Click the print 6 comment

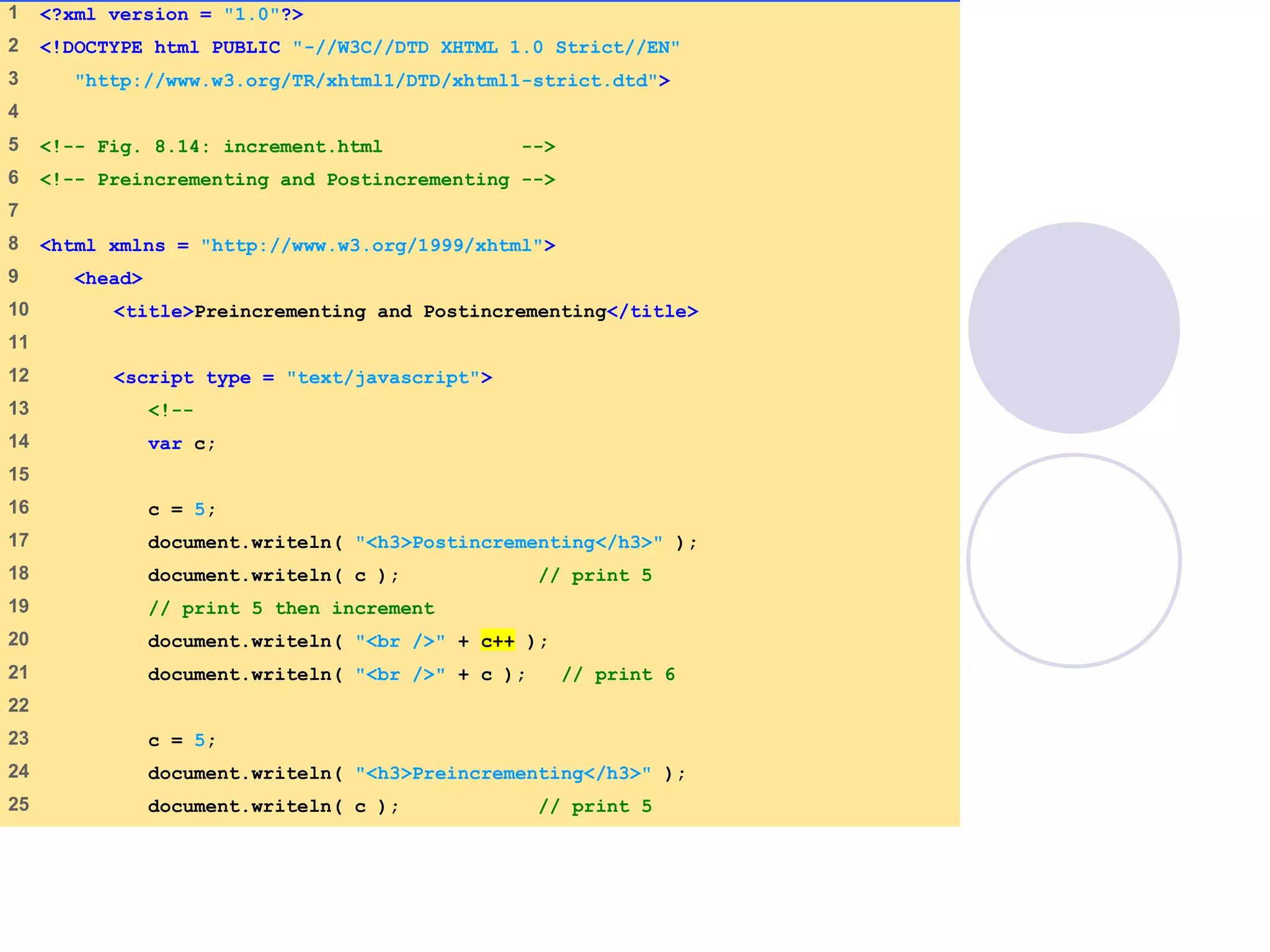click(x=618, y=674)
